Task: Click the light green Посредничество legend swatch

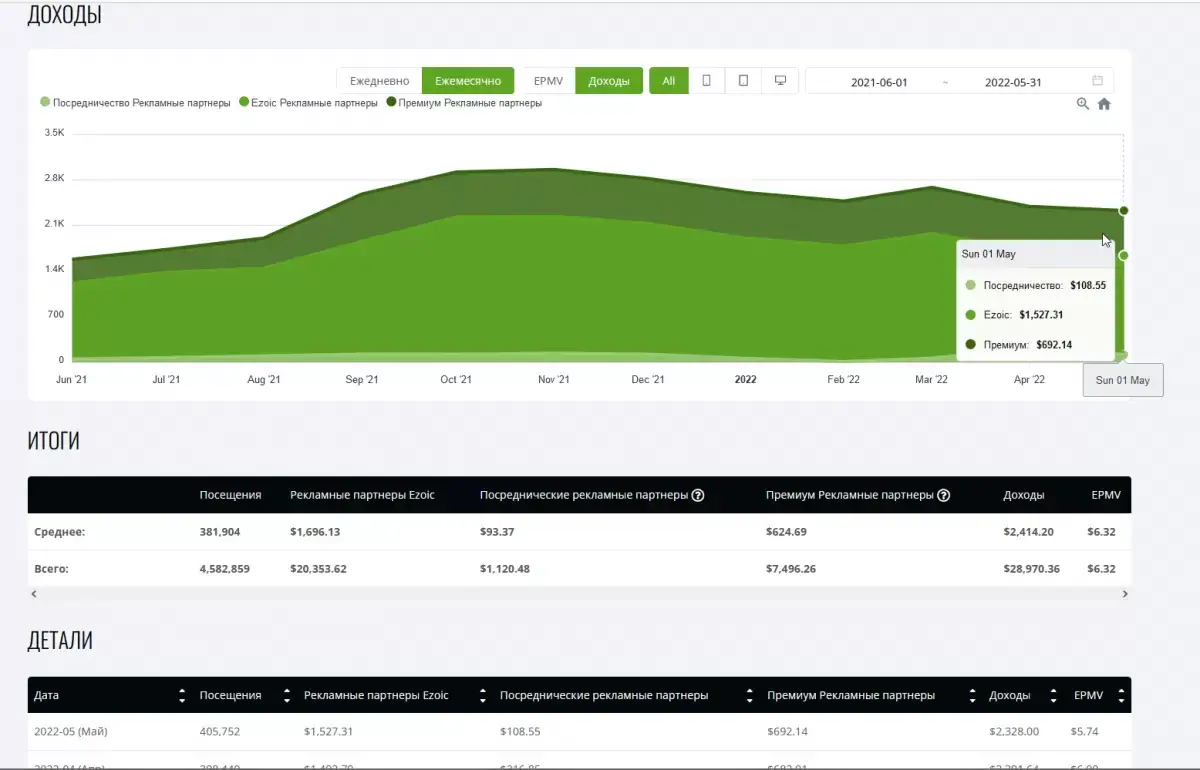Action: (45, 103)
